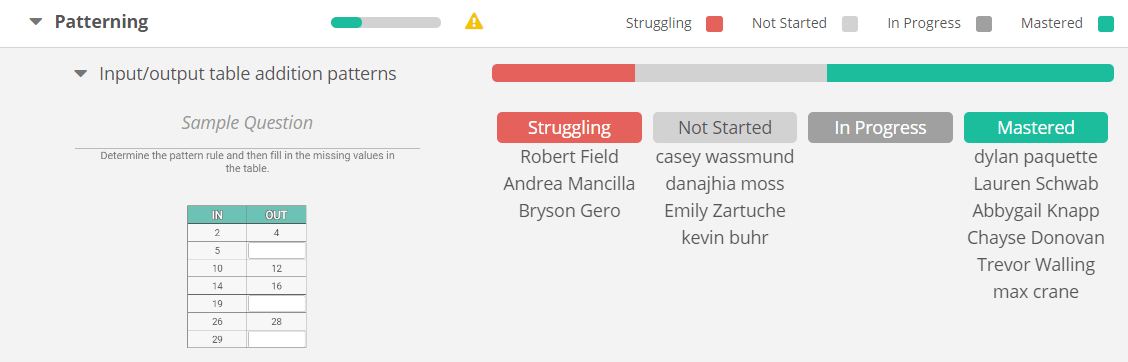Click the dark gray In Progress legend swatch
Image resolution: width=1128 pixels, height=362 pixels.
tap(984, 24)
